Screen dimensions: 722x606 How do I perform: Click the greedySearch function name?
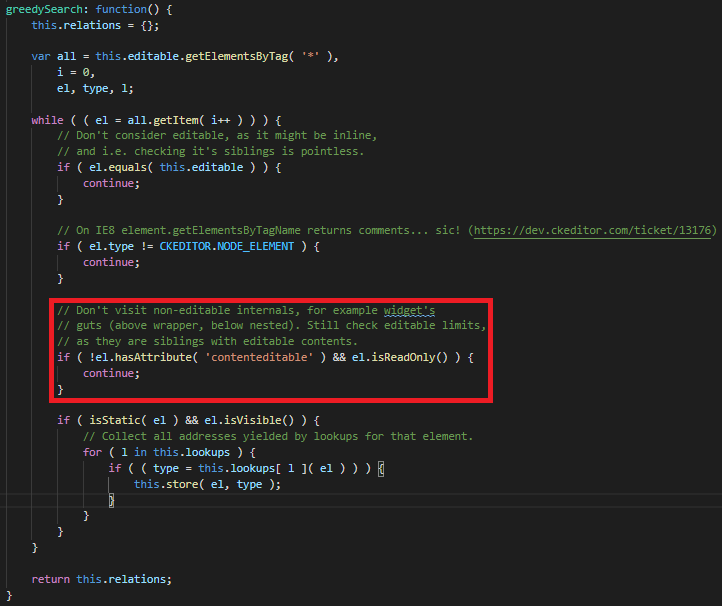pyautogui.click(x=44, y=9)
